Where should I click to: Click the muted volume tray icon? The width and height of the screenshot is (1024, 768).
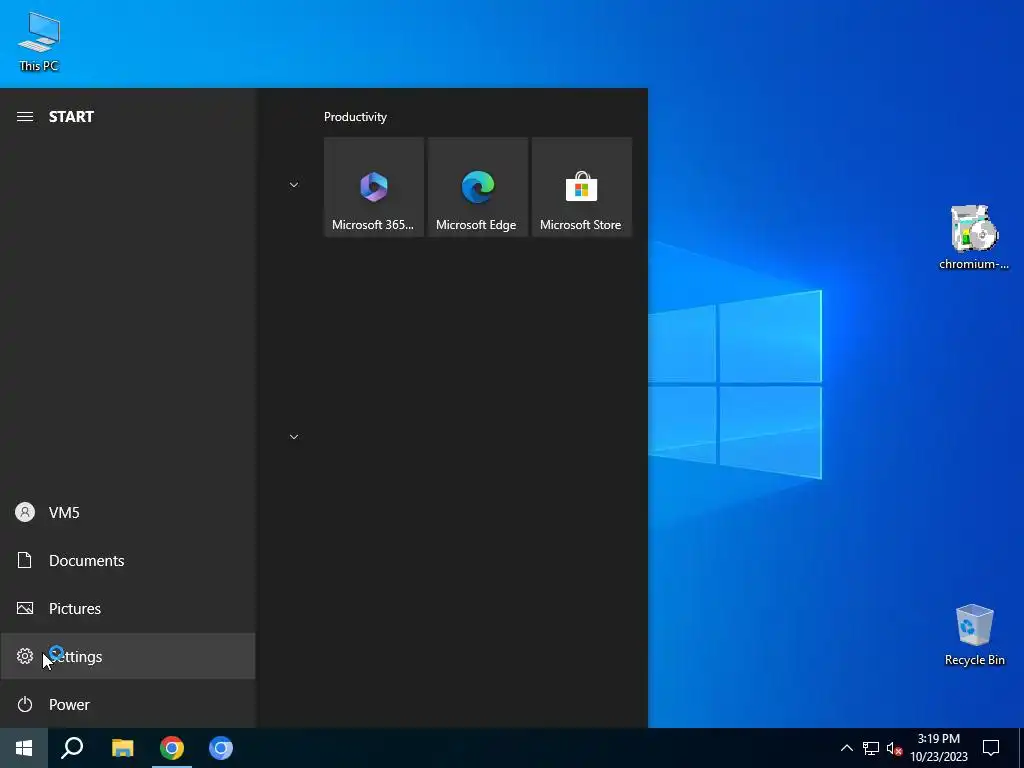[x=894, y=748]
